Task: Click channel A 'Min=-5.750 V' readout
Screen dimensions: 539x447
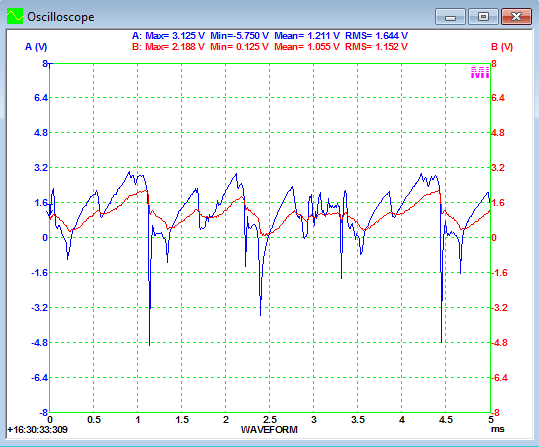Action: [240, 36]
